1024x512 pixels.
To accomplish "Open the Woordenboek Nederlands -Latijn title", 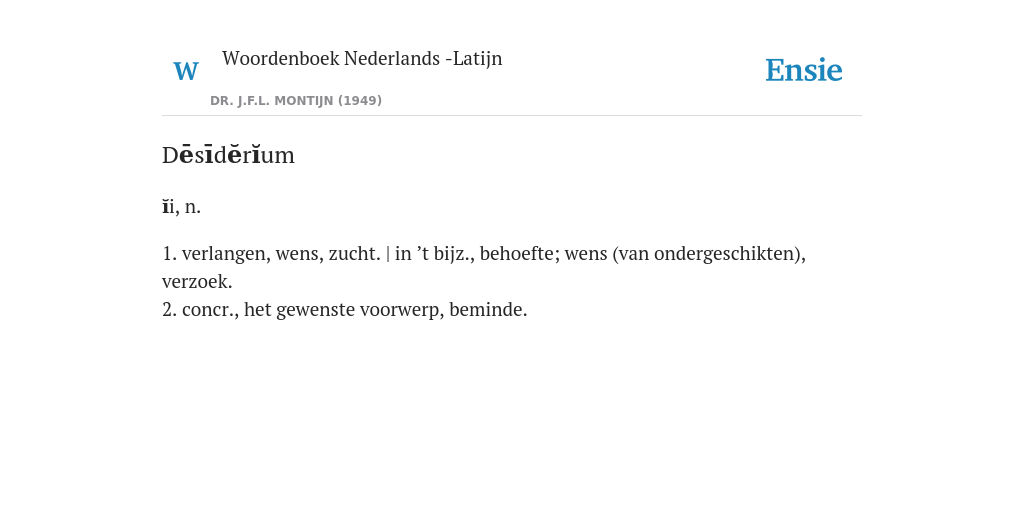I will click(362, 58).
